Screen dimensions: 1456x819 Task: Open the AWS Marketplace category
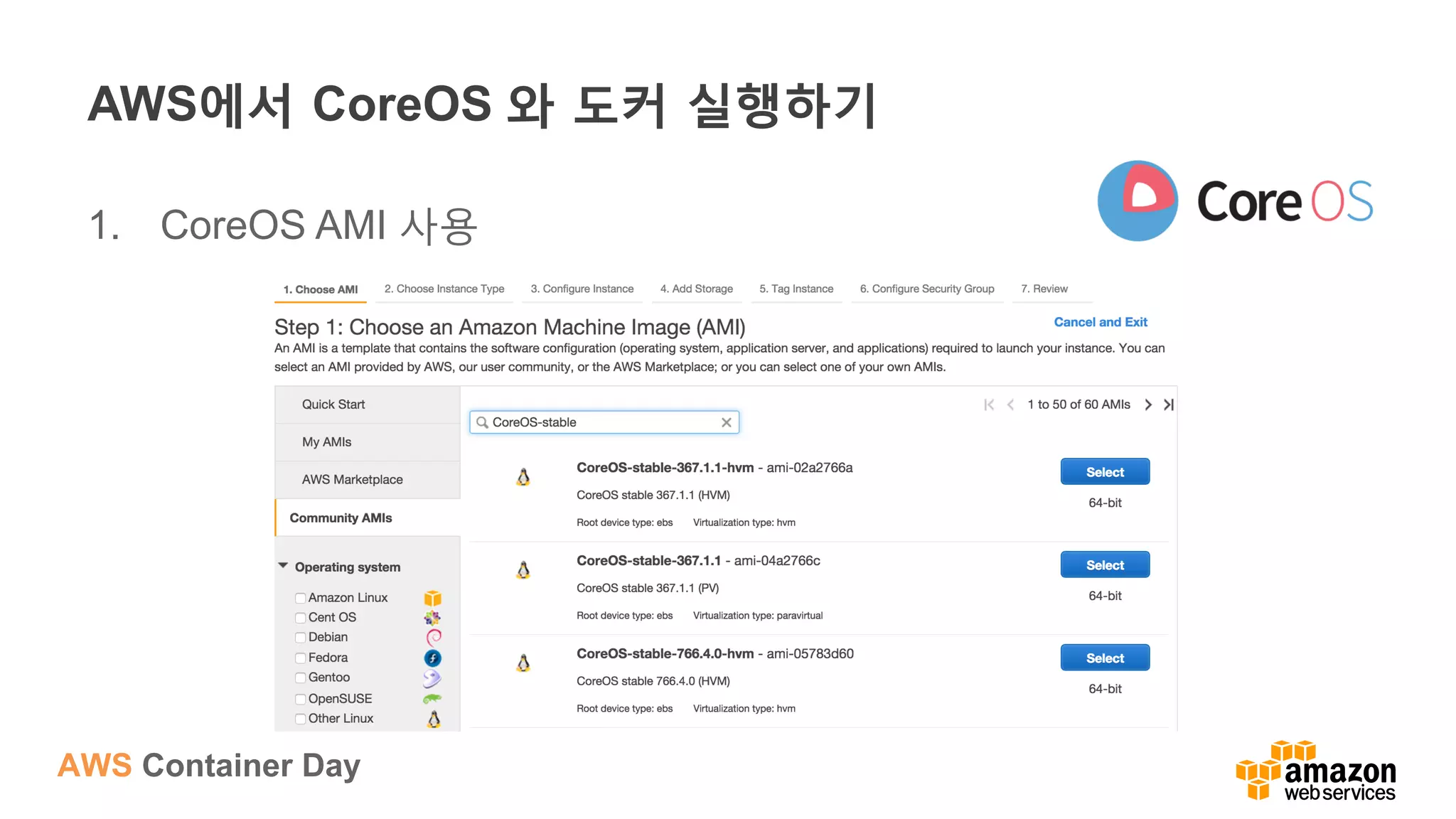click(368, 480)
